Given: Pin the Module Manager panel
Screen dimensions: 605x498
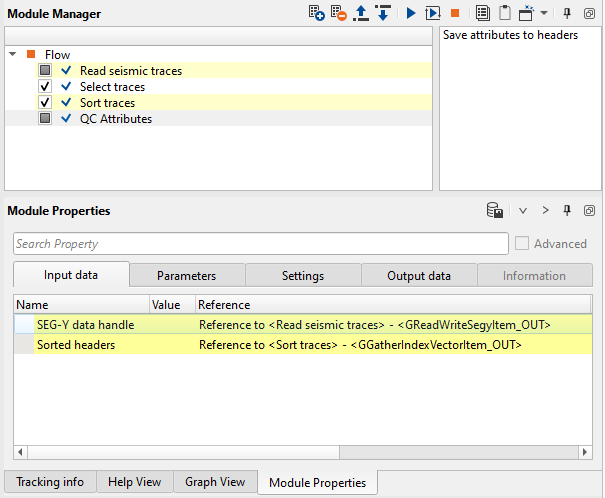Looking at the screenshot, I should tap(567, 14).
